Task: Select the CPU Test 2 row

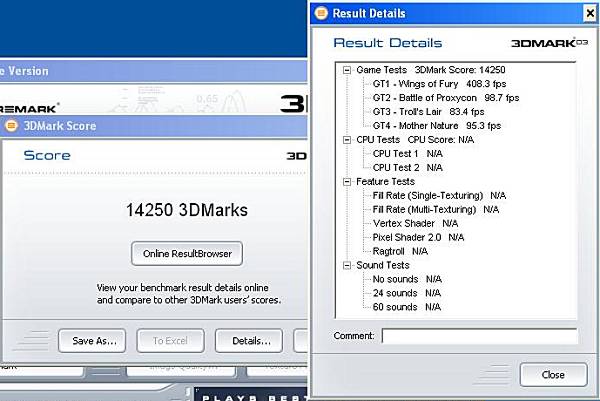Action: pos(408,168)
